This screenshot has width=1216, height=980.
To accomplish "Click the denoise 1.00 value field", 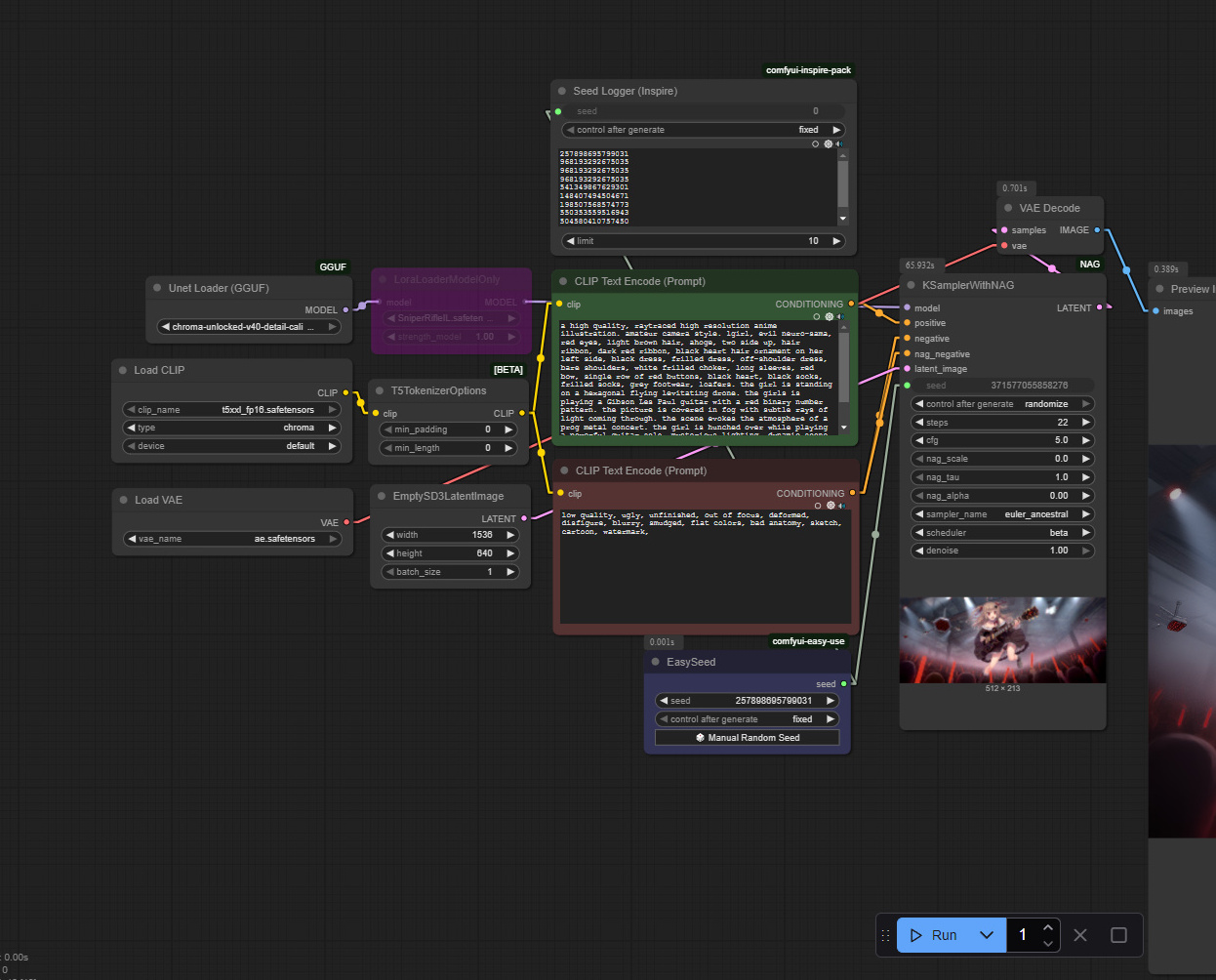I will (x=1002, y=551).
